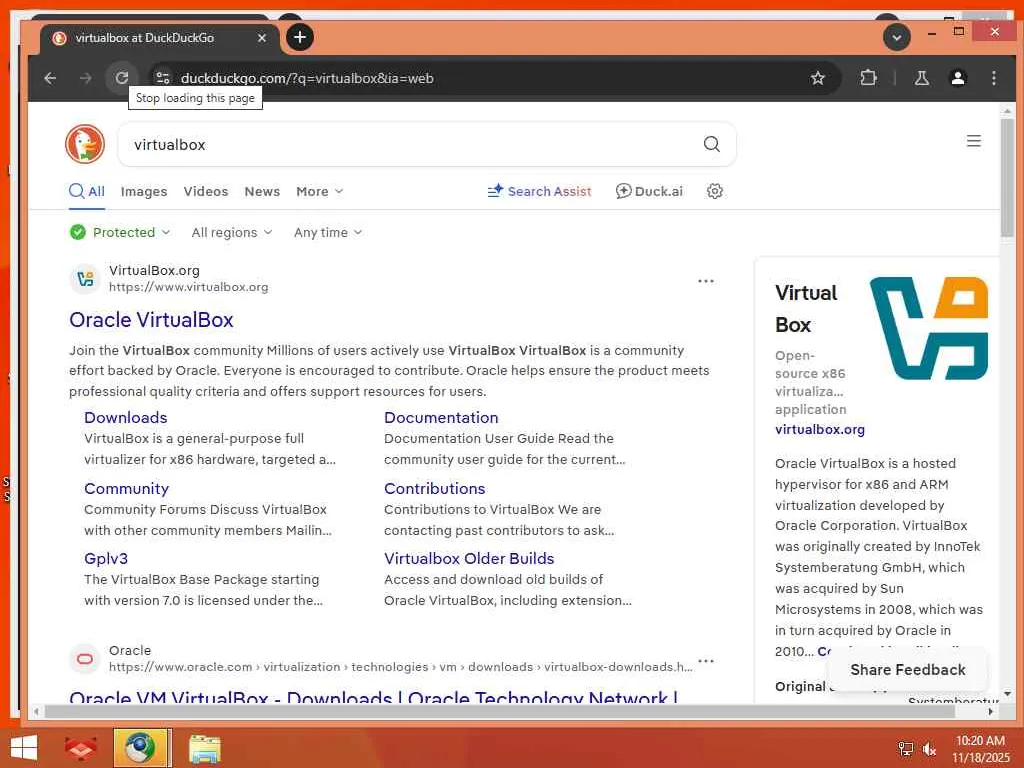Open the Contributions sitelink
Image resolution: width=1024 pixels, height=768 pixels.
coord(434,488)
